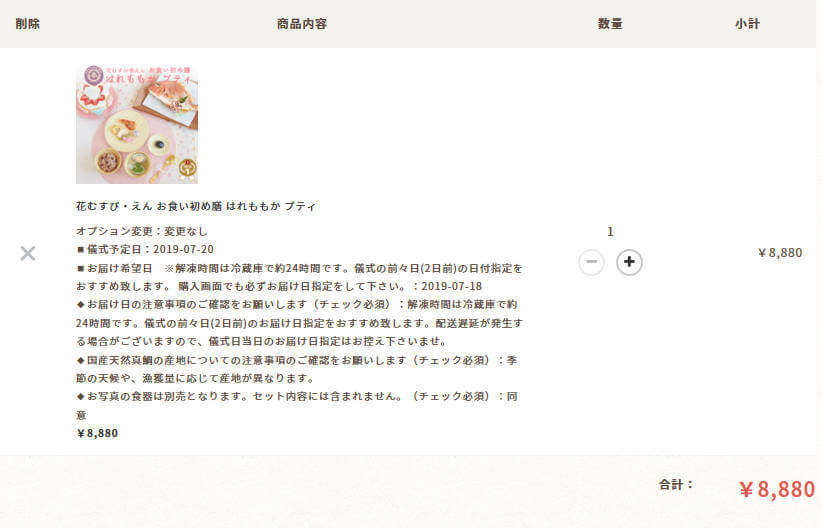Click the red total price ¥8,880
Image resolution: width=821 pixels, height=528 pixels.
pos(777,489)
